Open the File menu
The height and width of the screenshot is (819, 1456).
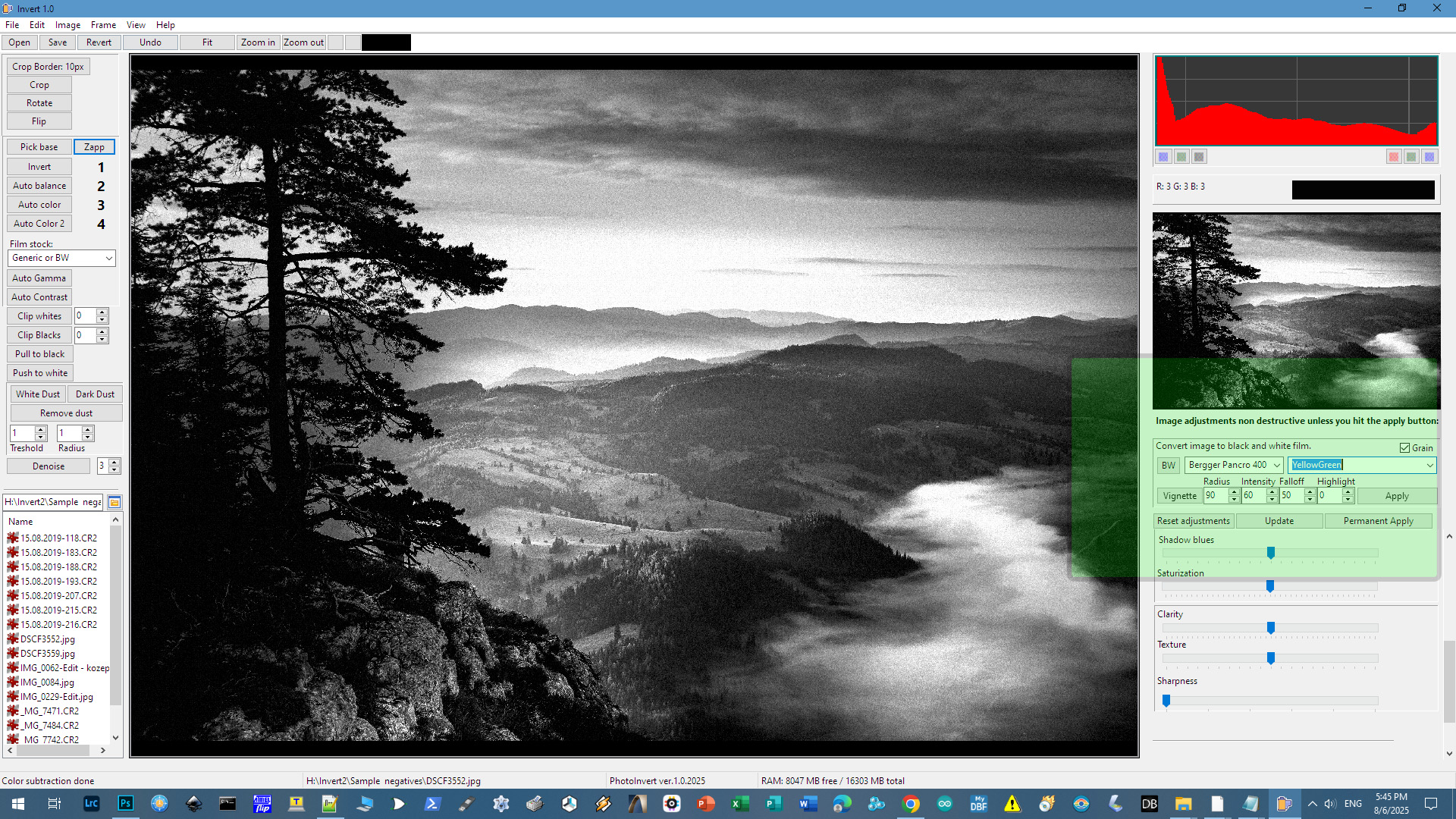click(12, 25)
